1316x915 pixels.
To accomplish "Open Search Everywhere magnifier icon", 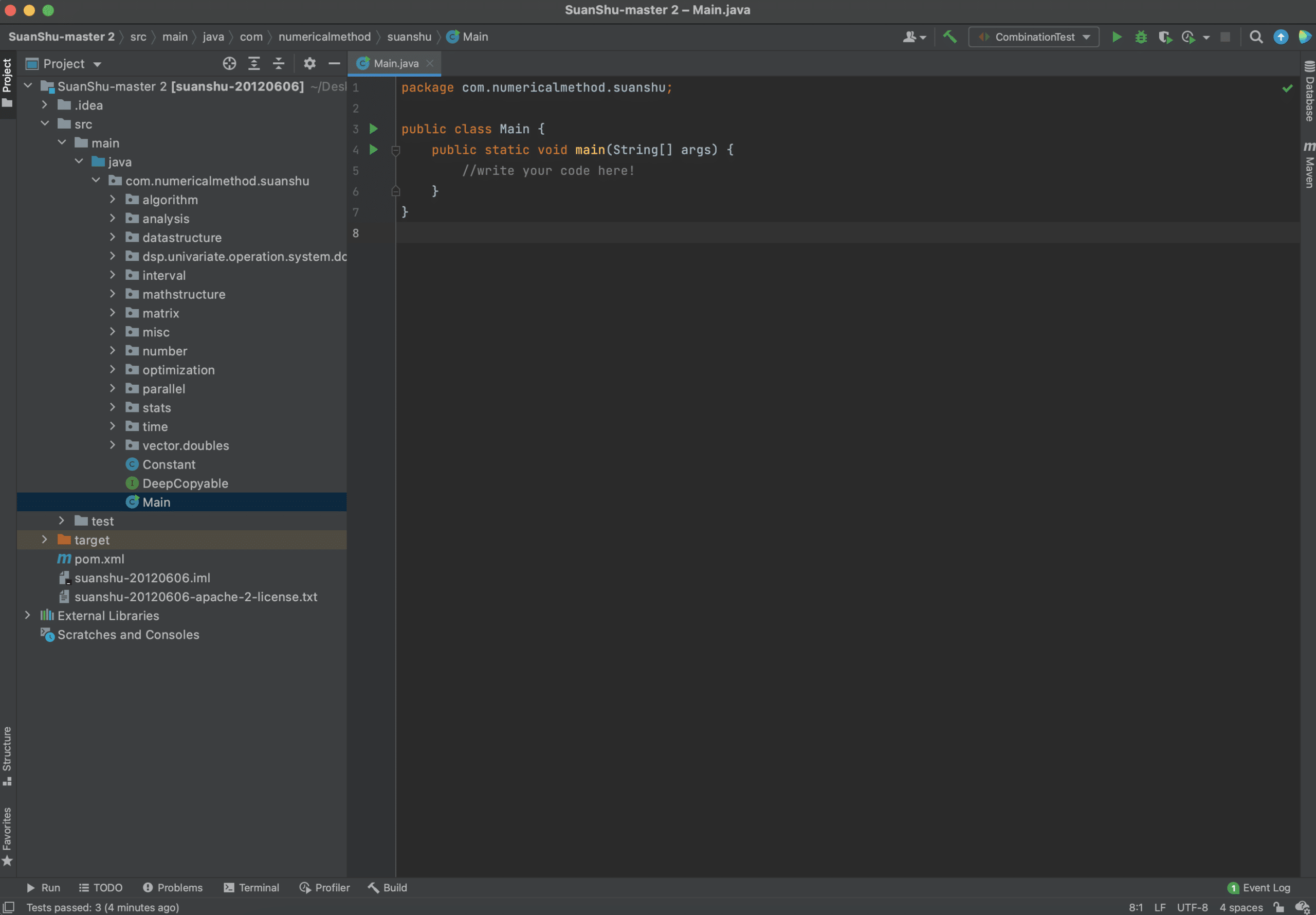I will [x=1256, y=37].
